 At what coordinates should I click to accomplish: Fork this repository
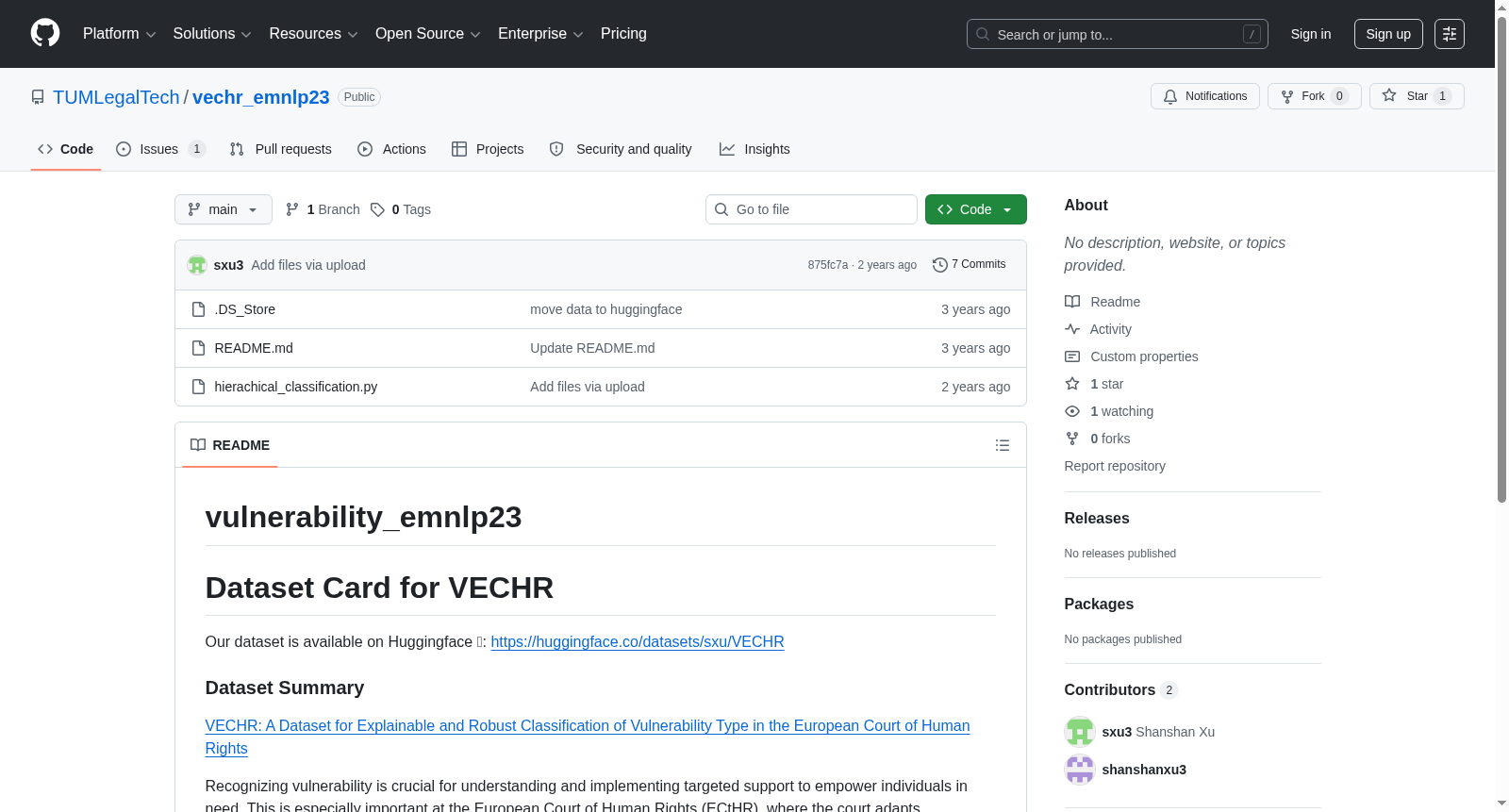1315,96
